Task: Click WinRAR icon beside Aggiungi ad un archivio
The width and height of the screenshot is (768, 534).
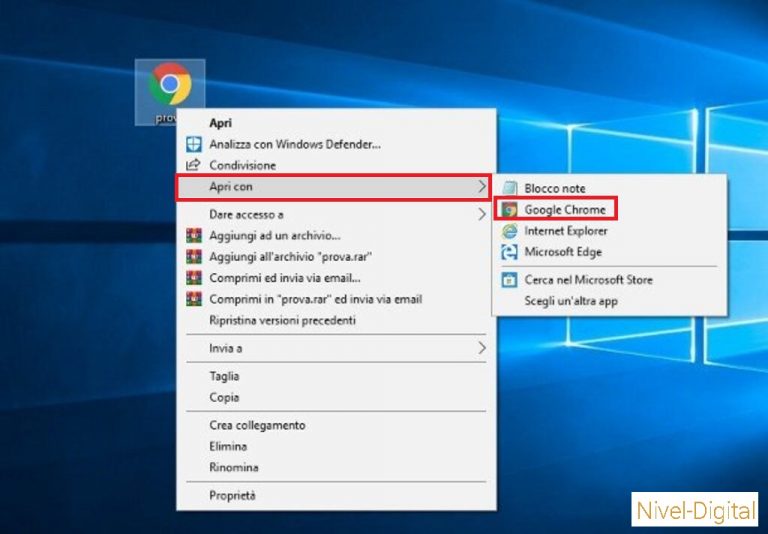Action: coord(194,236)
